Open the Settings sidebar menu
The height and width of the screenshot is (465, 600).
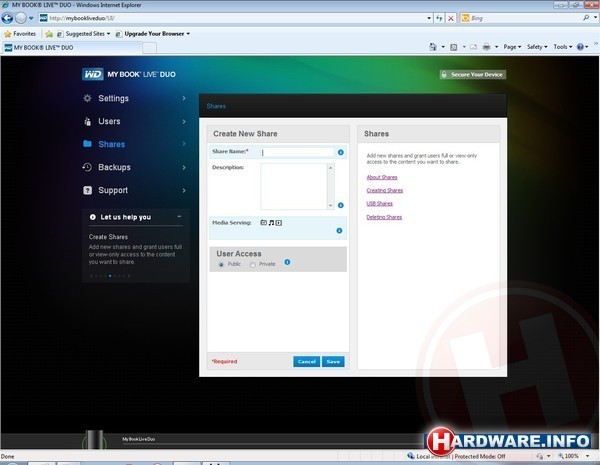(x=135, y=98)
